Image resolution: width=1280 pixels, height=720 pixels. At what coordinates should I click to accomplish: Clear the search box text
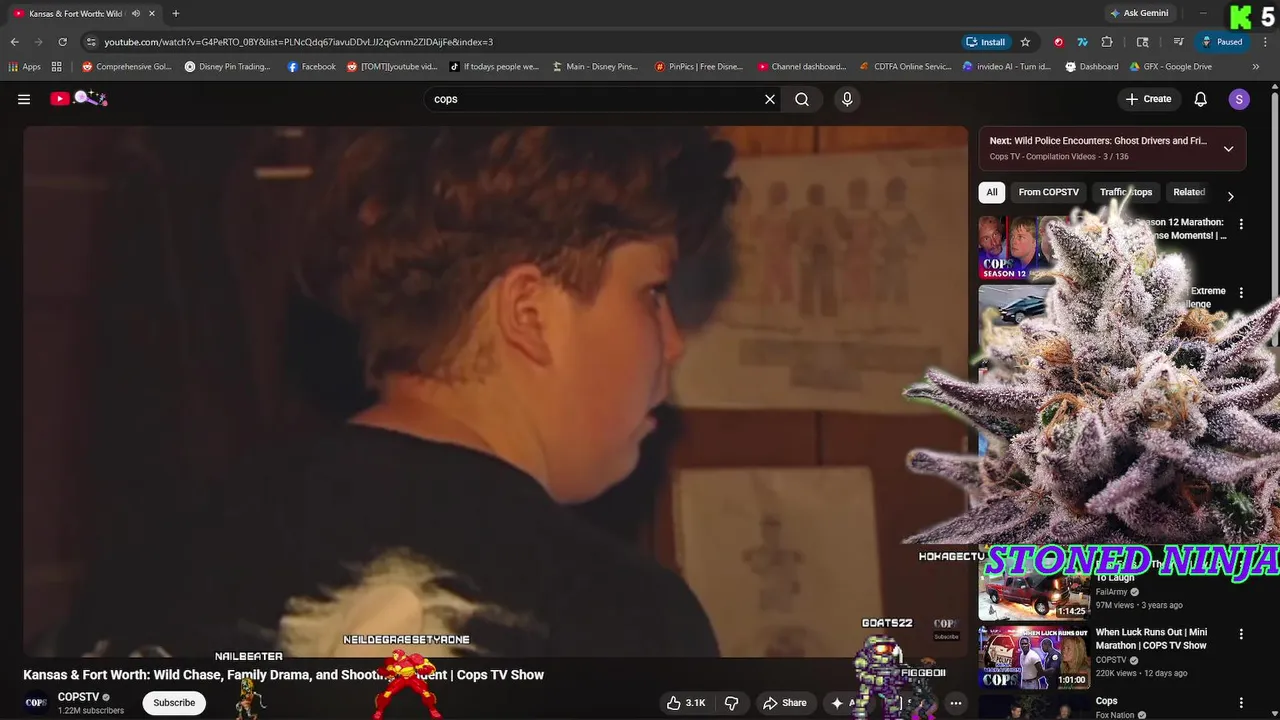[770, 99]
